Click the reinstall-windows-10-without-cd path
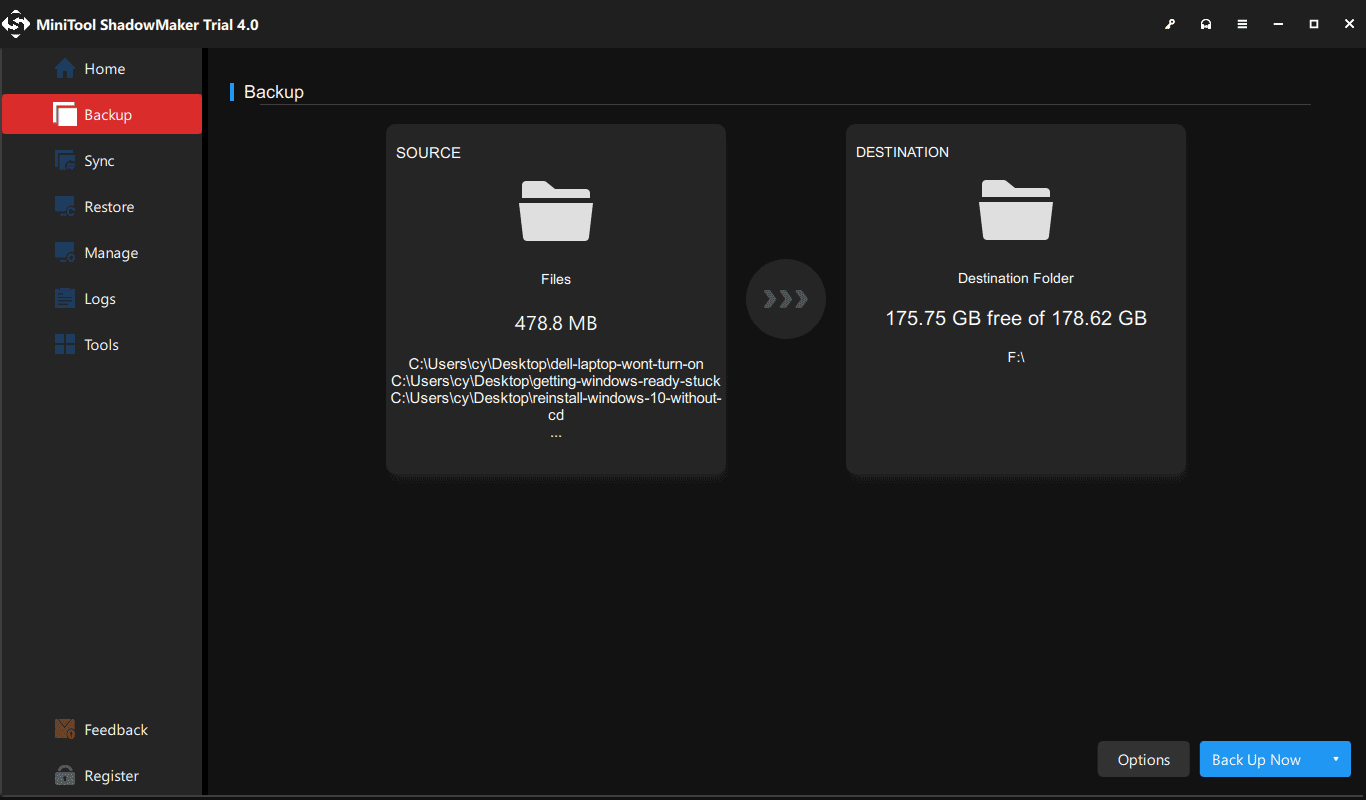Viewport: 1366px width, 800px height. pyautogui.click(x=556, y=407)
